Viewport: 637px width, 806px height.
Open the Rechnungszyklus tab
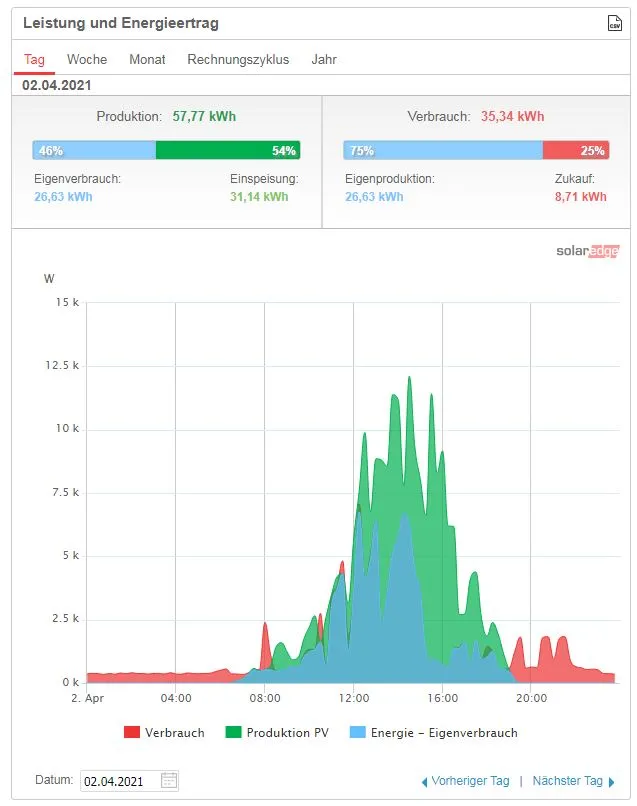tap(238, 60)
